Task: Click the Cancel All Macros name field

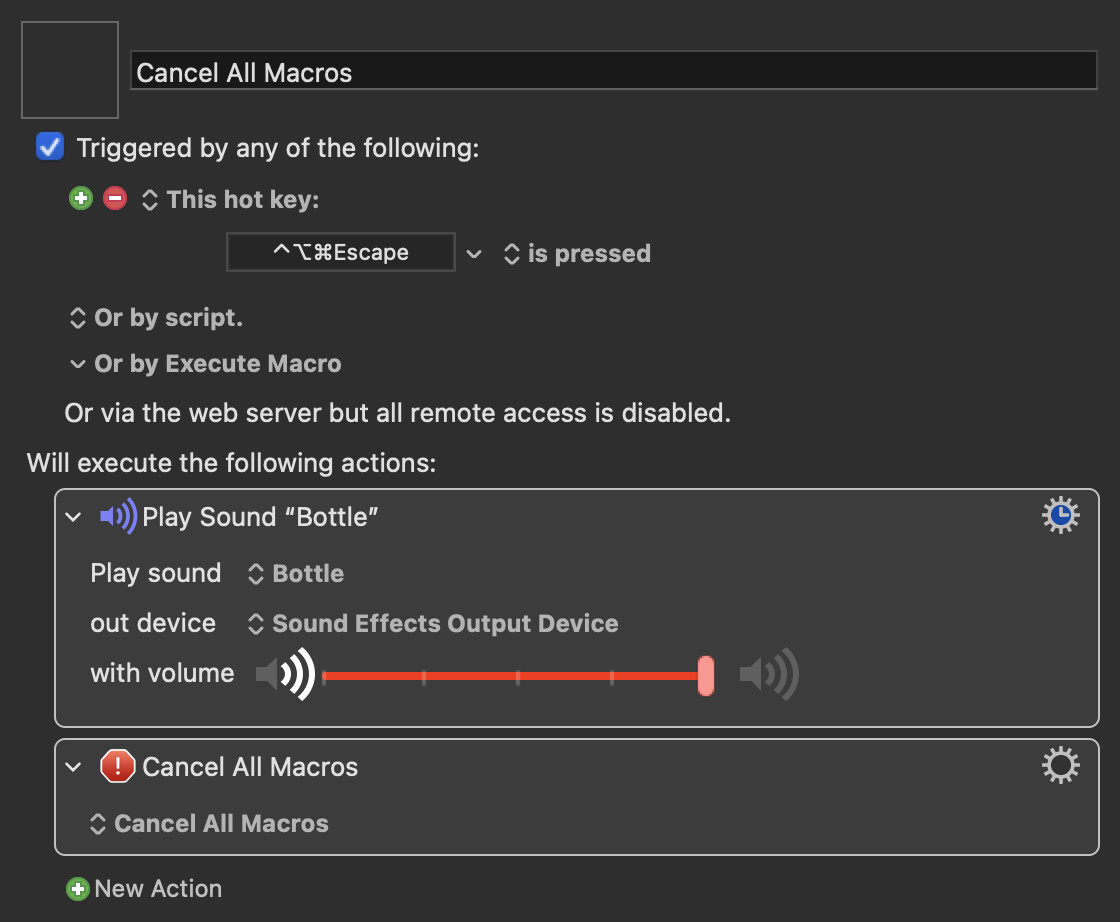Action: pyautogui.click(x=614, y=70)
